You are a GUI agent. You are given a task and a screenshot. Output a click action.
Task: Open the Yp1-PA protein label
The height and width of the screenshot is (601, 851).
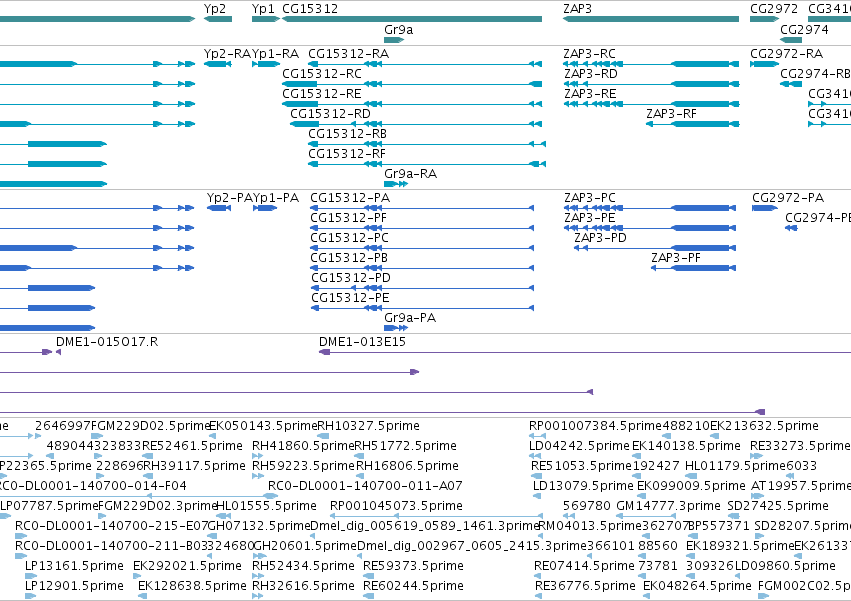click(276, 198)
